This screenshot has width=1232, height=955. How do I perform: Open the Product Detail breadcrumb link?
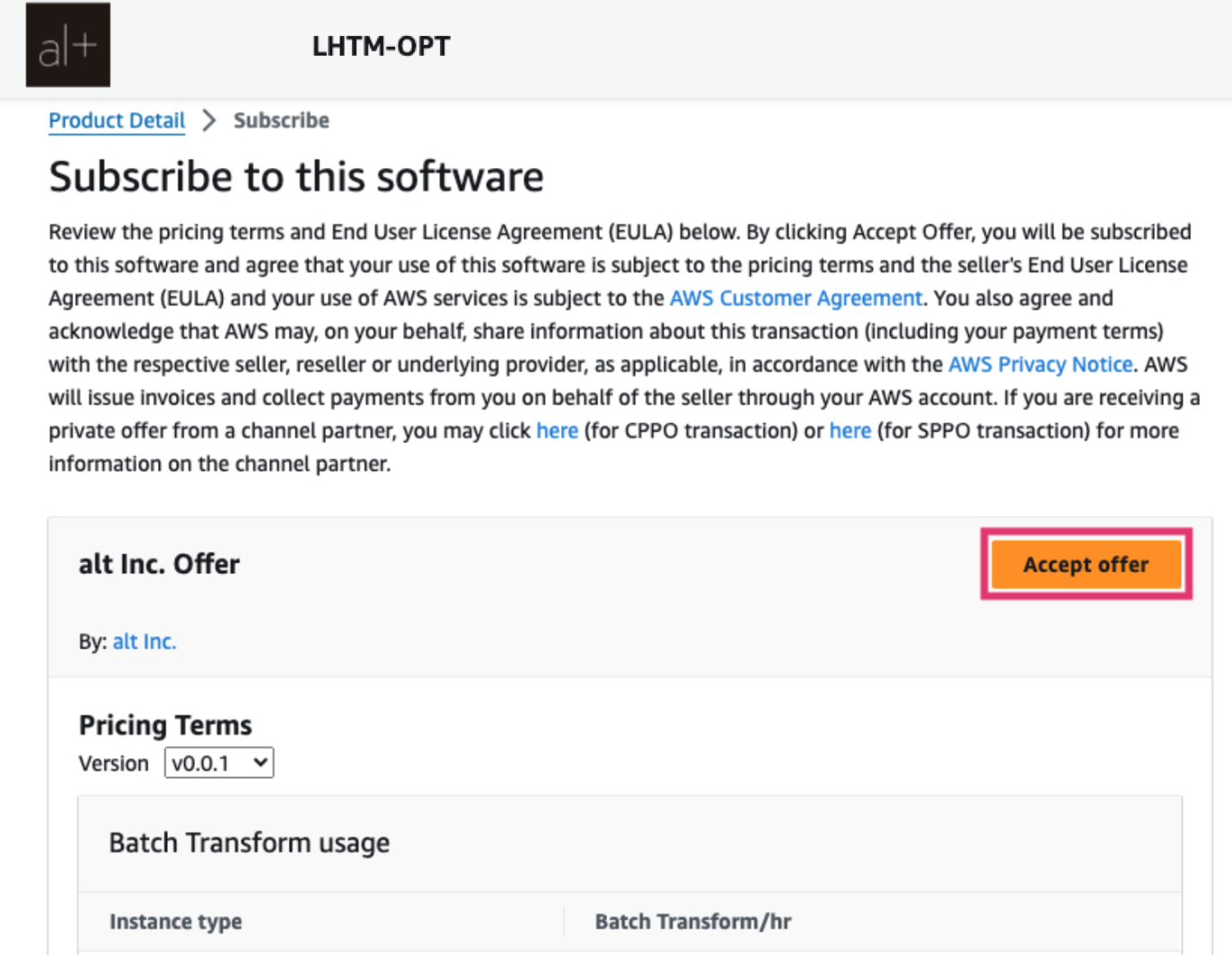(117, 120)
